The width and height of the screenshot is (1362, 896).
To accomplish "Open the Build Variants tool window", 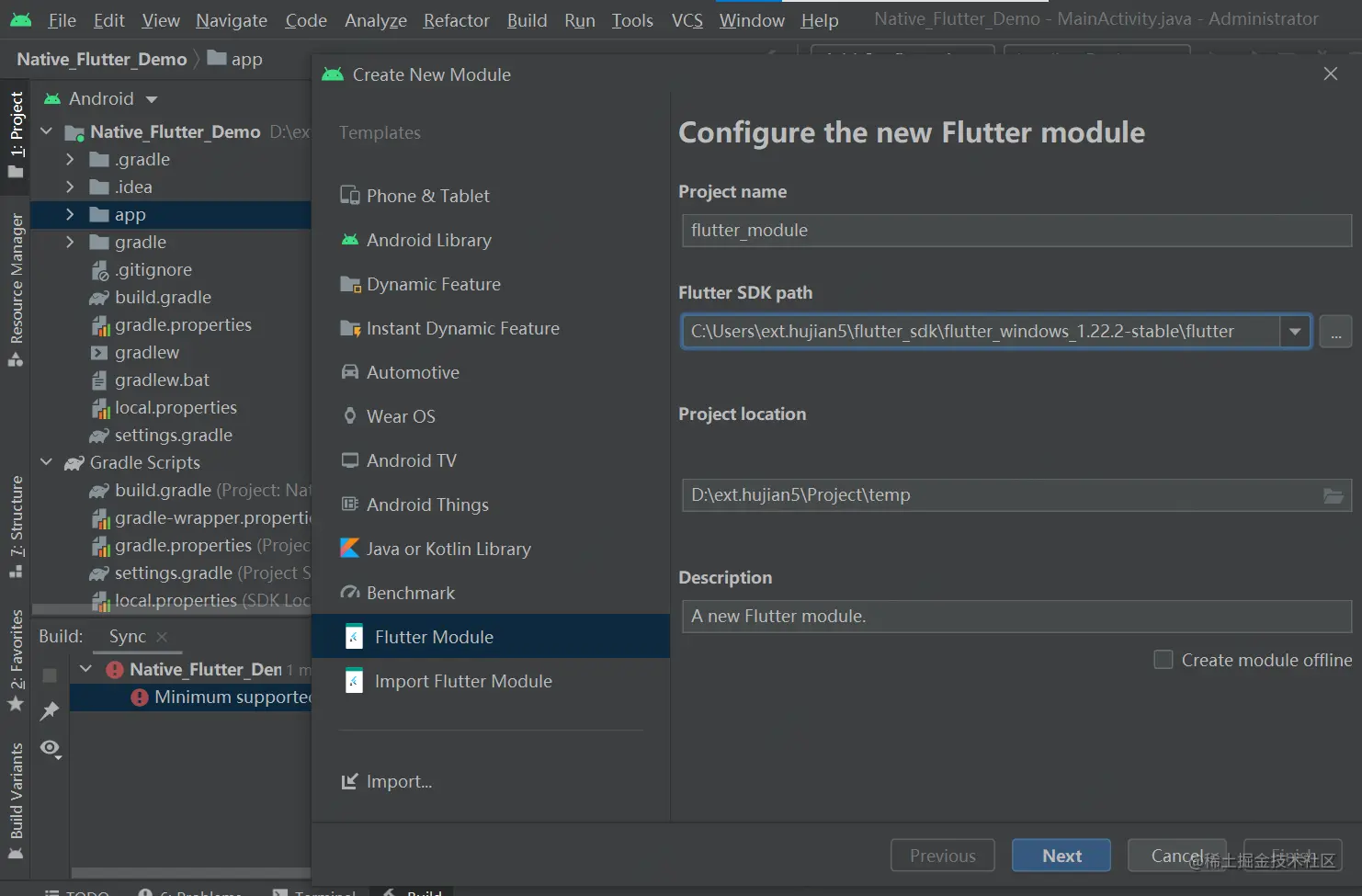I will tap(16, 800).
